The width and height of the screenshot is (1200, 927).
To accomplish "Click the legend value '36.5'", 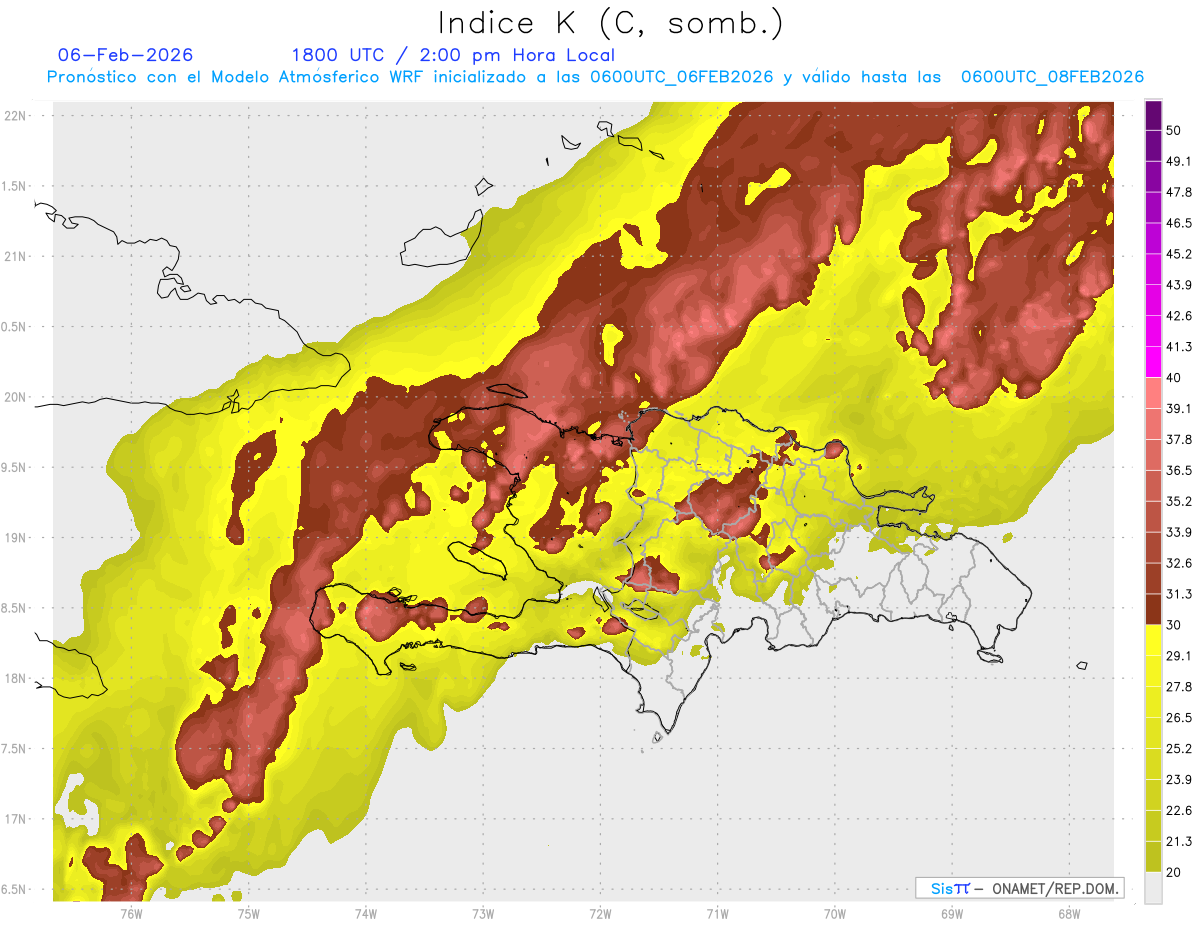I will click(x=1179, y=470).
